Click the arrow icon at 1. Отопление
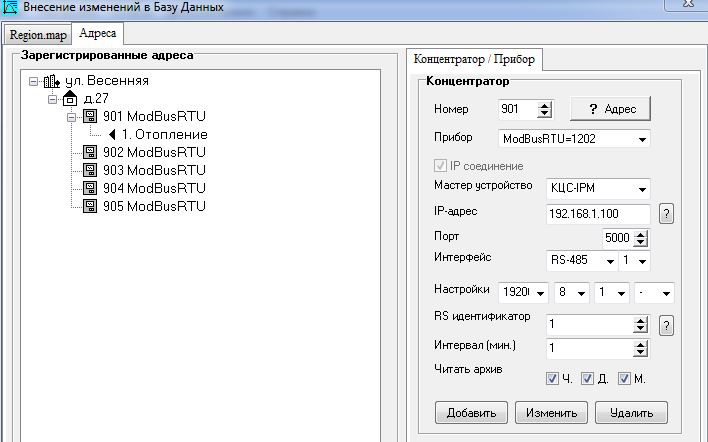The height and width of the screenshot is (442, 708). pos(112,135)
